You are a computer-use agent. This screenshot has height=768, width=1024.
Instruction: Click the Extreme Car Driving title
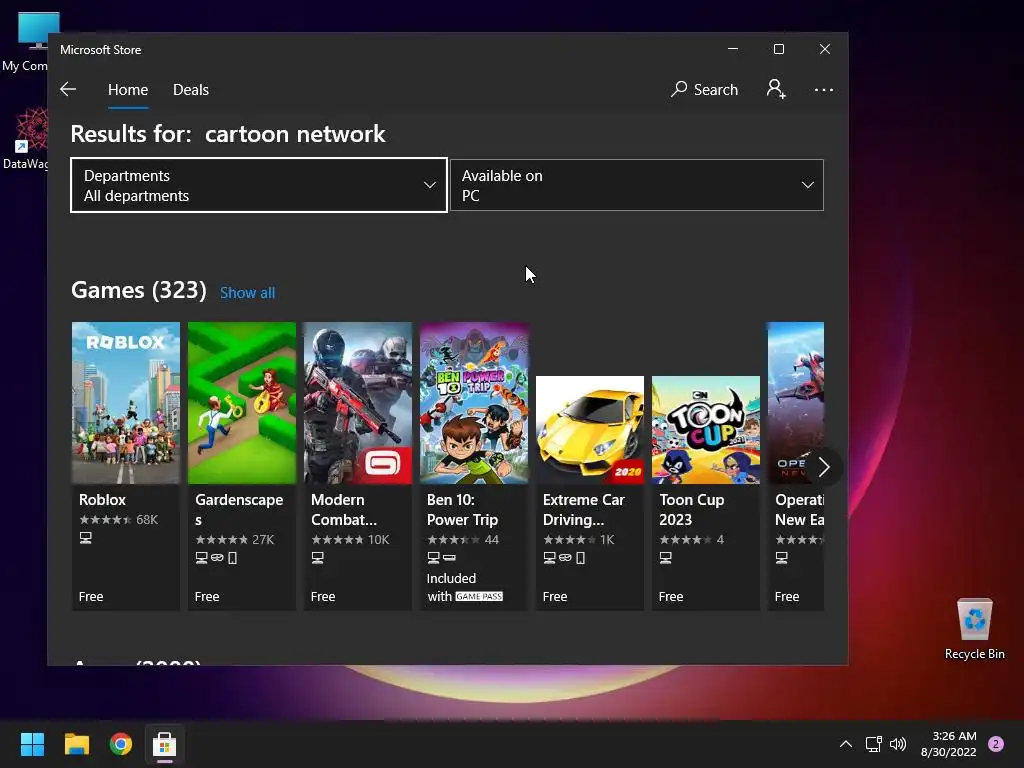point(584,509)
